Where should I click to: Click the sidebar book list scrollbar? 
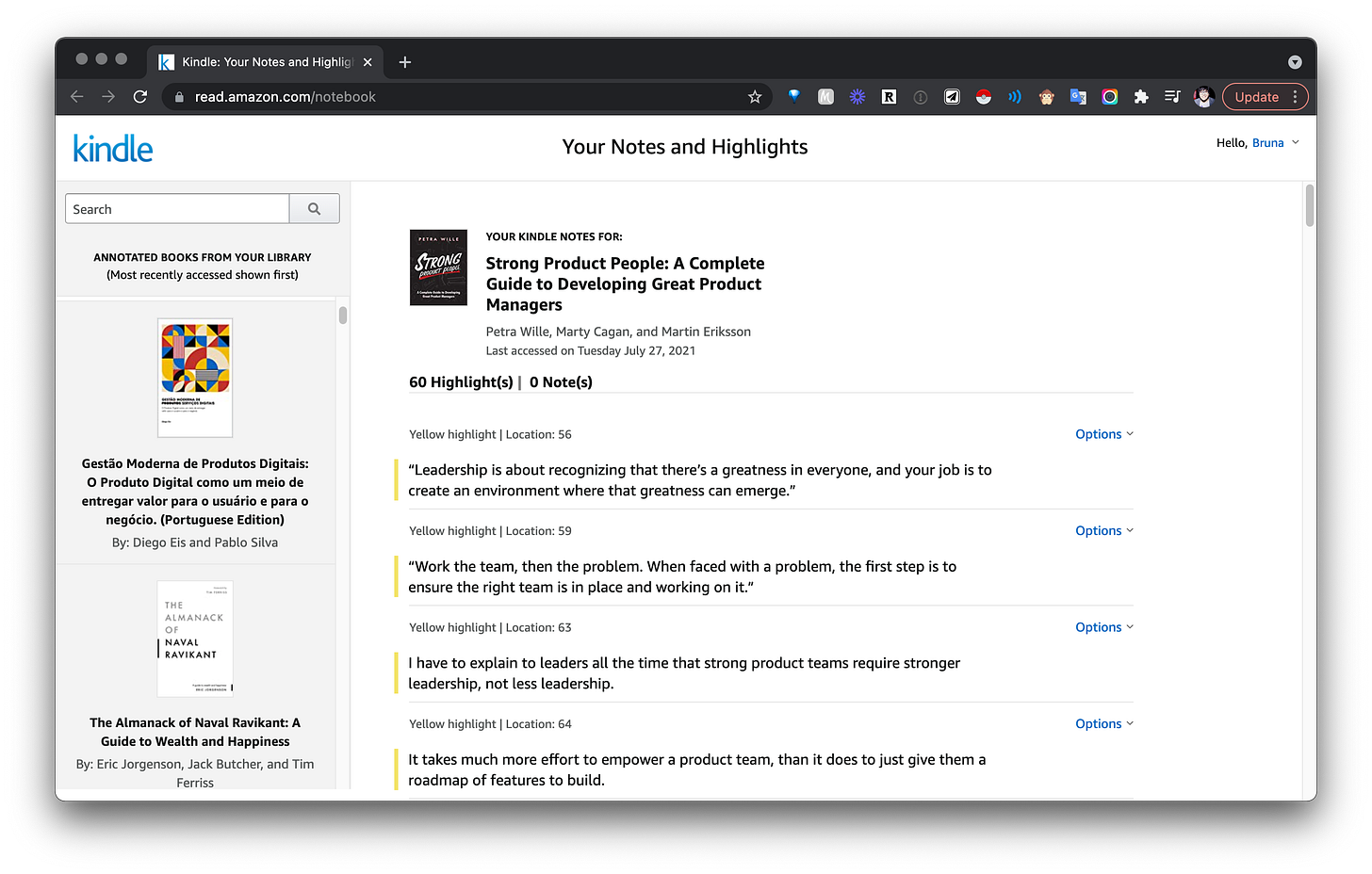(x=343, y=316)
